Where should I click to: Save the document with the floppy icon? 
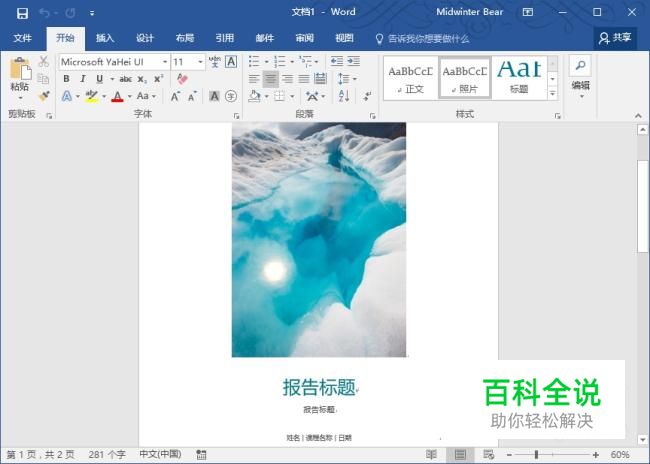pos(22,13)
